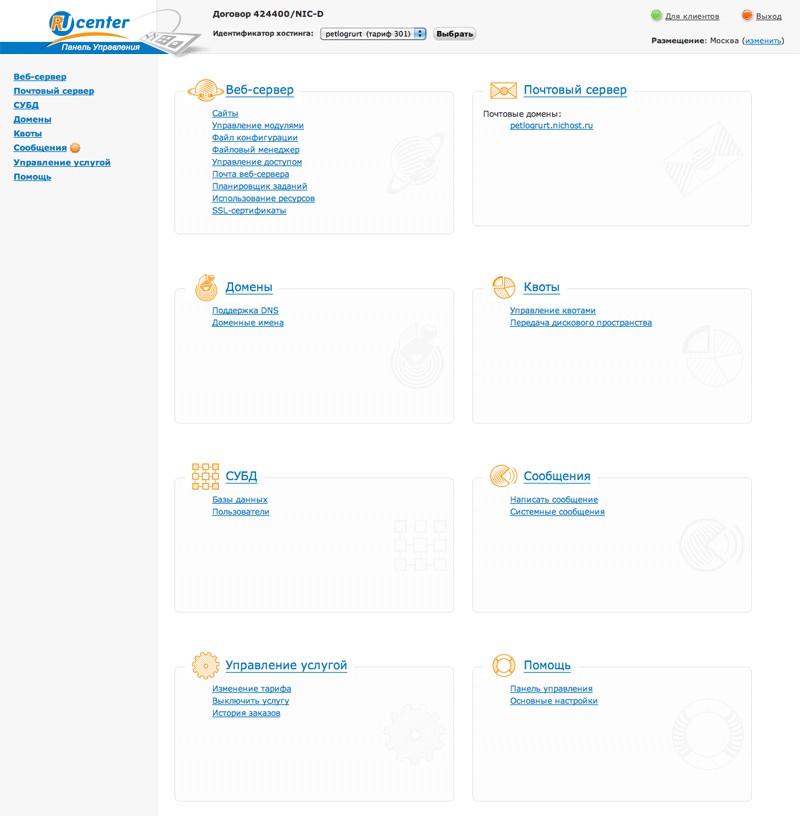Click the orange notification icon beside Сообщения
800x816 pixels.
click(x=75, y=148)
